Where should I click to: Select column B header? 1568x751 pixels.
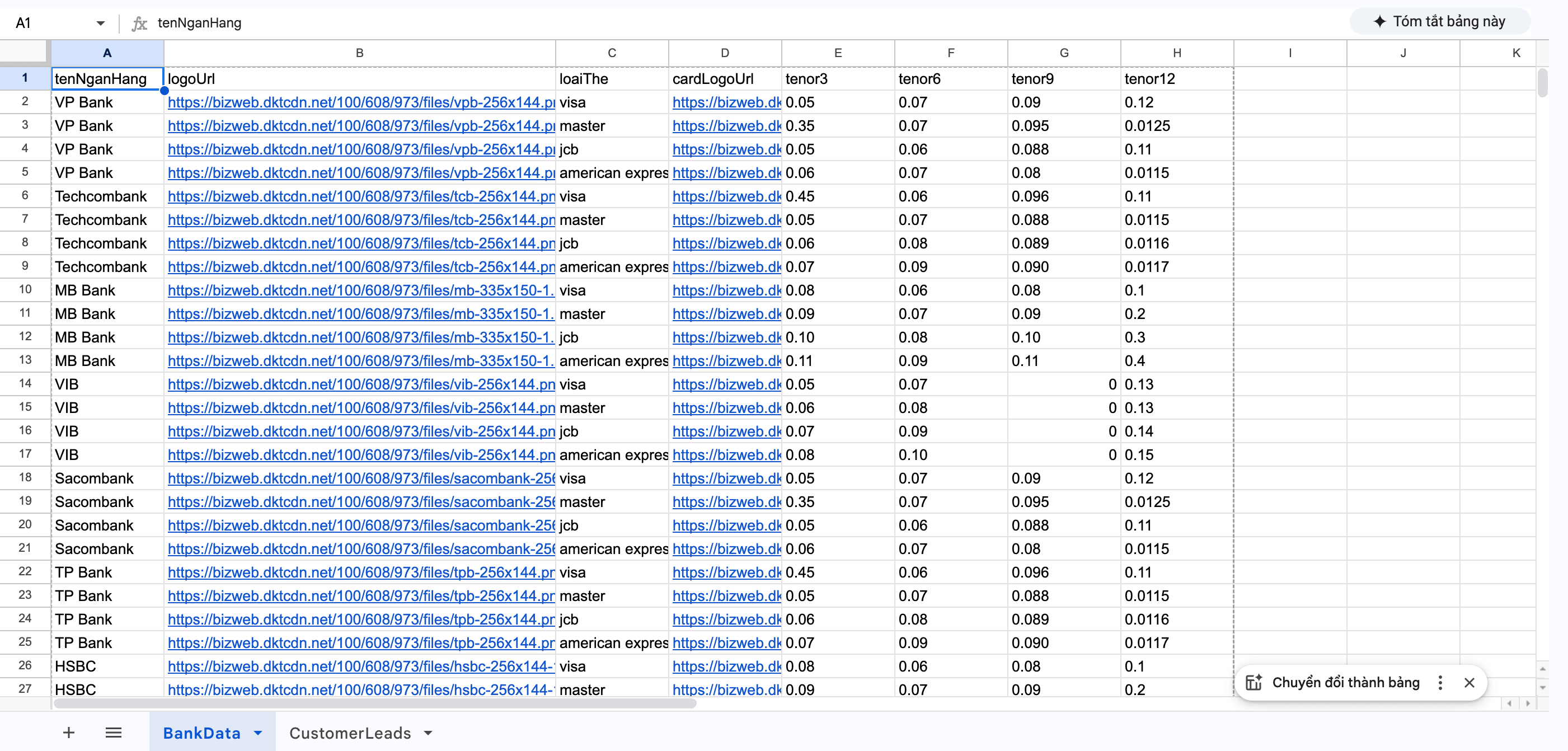tap(360, 53)
